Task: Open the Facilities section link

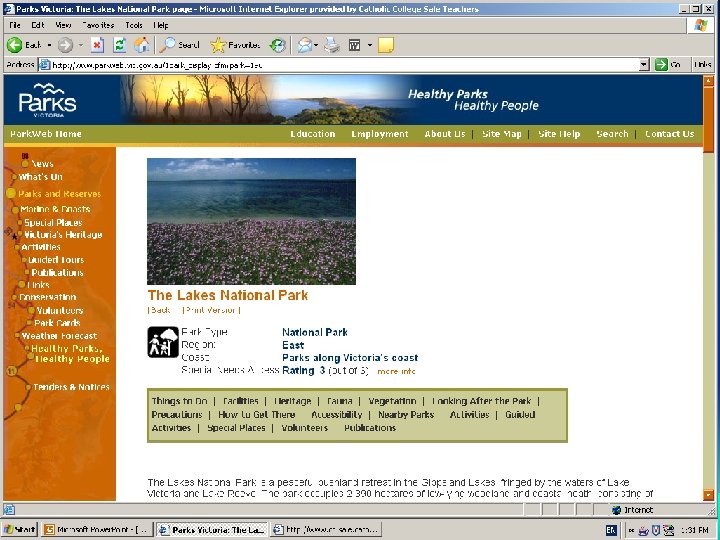Action: (x=241, y=401)
